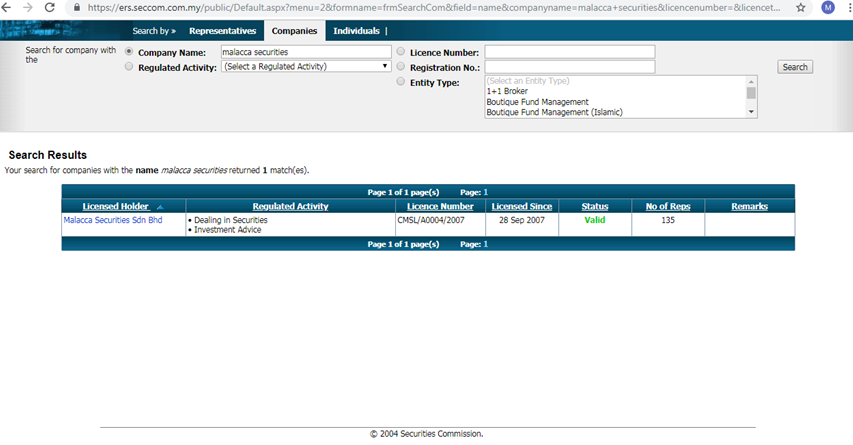Go back to the previous page
The height and width of the screenshot is (445, 853).
[6, 8]
